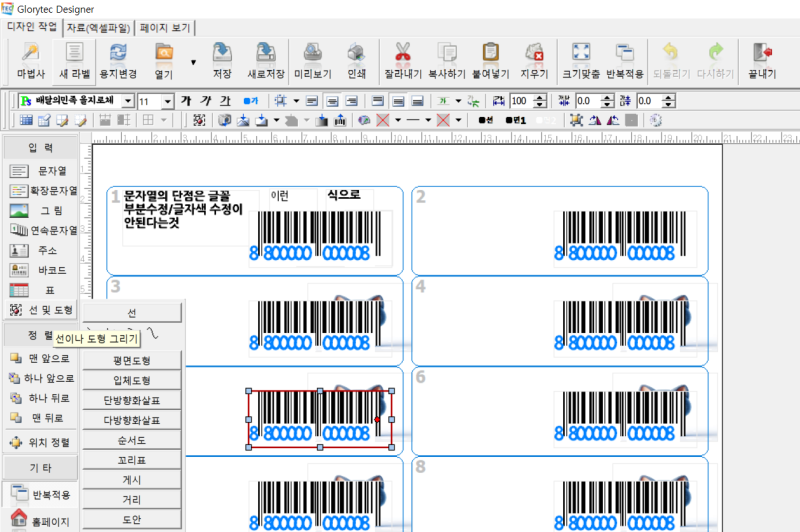Click the 잘라내기 (Cut) scissors icon
This screenshot has width=800, height=532.
[x=403, y=61]
